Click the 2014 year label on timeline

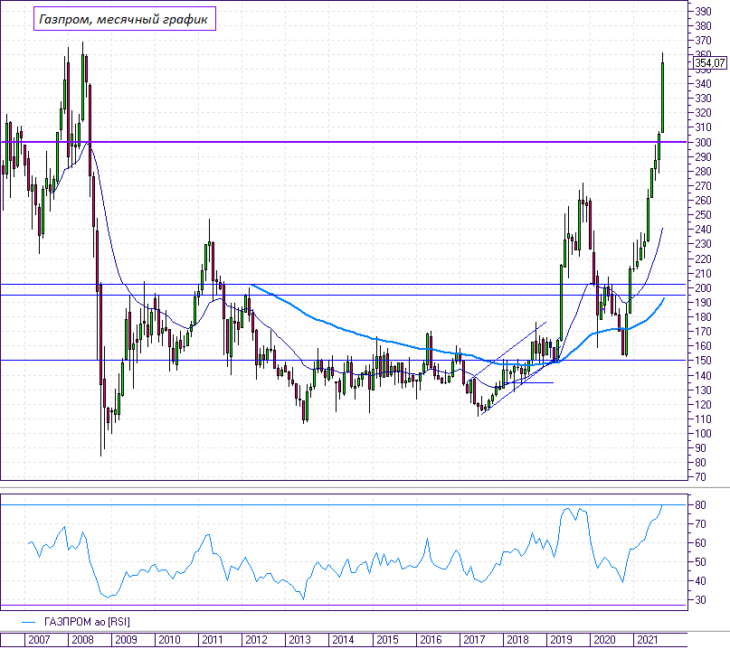pos(343,640)
